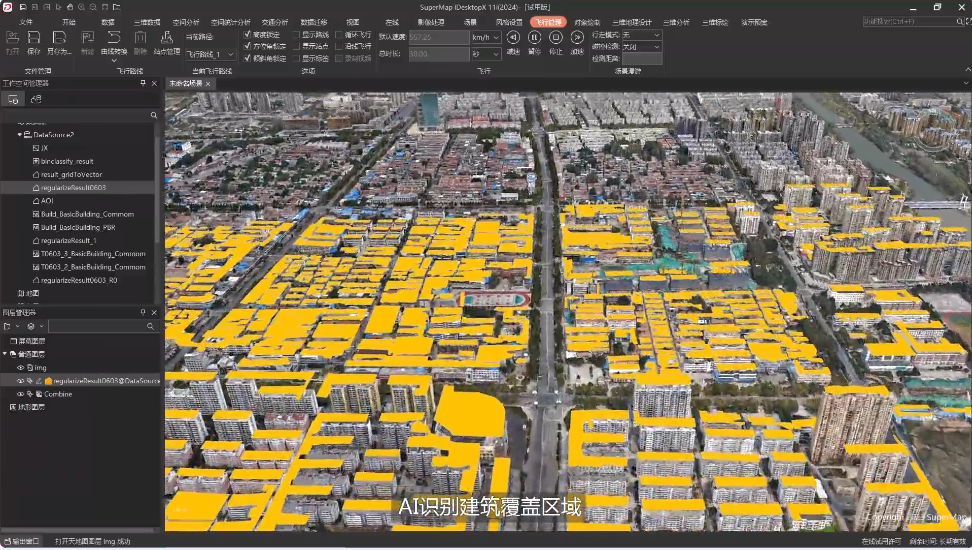Switch to the Data (数据) ribbon tab
The height and width of the screenshot is (550, 972).
coord(108,22)
